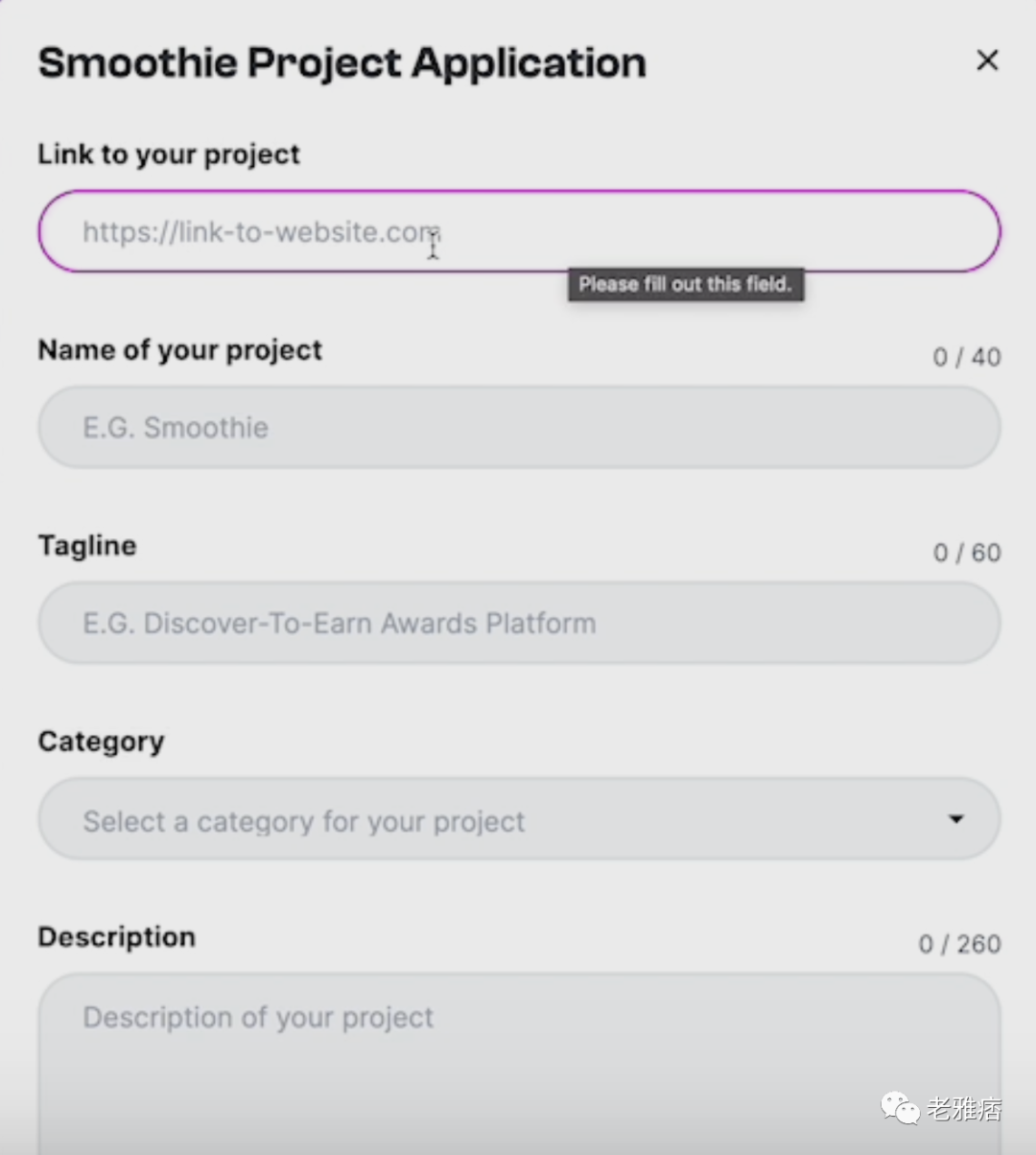This screenshot has width=1036, height=1155.
Task: Click the Name of your project input
Action: point(518,428)
